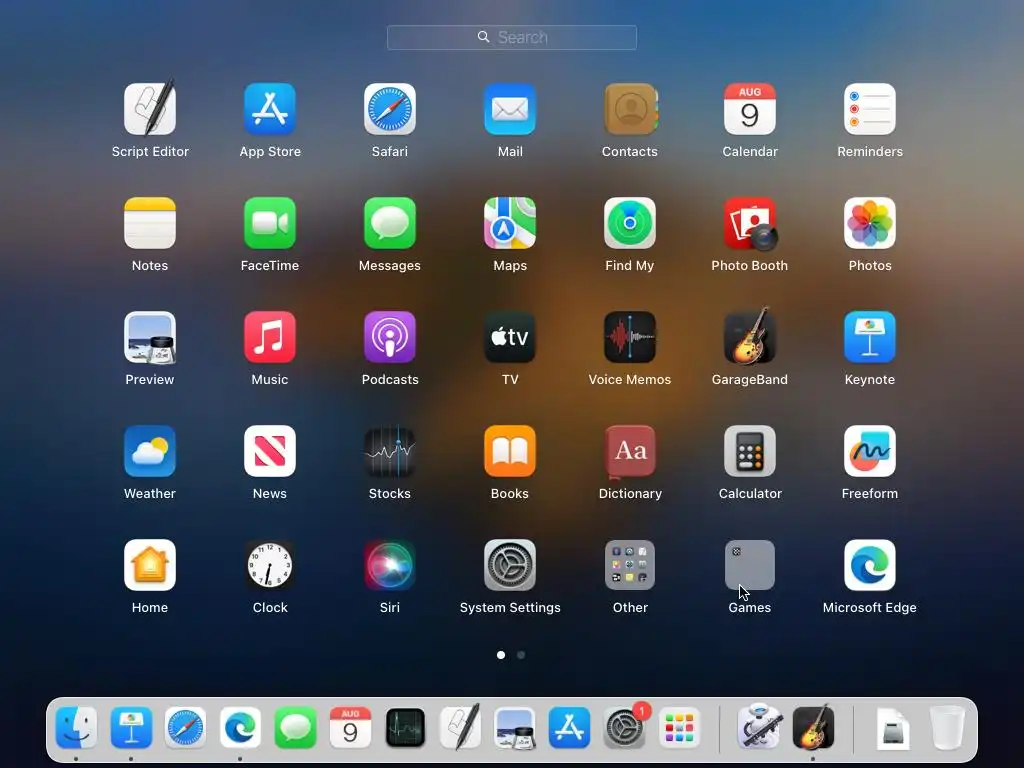
Task: Launch the Music app
Action: tap(270, 337)
